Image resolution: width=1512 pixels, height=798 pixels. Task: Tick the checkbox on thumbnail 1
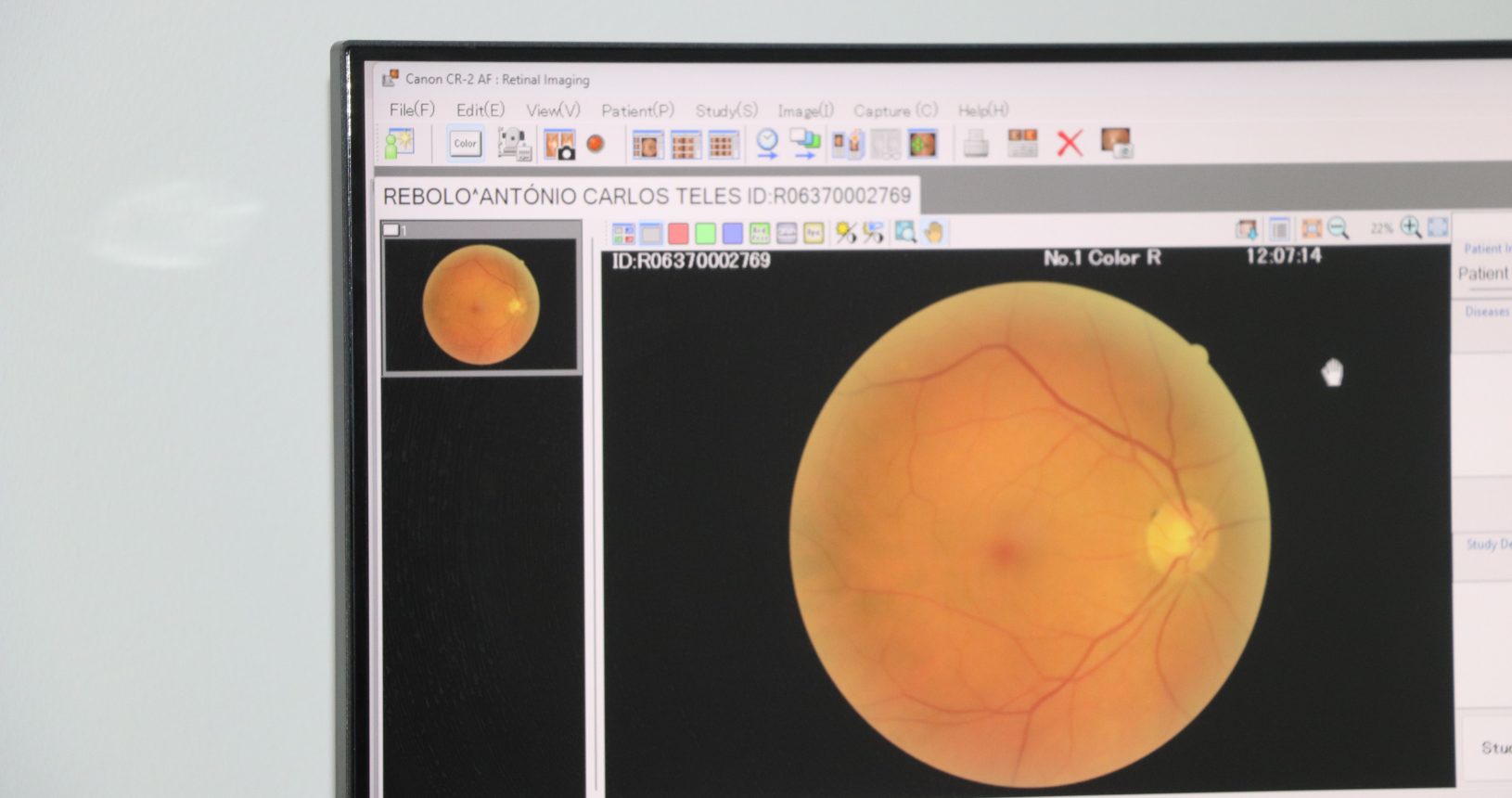pyautogui.click(x=391, y=229)
